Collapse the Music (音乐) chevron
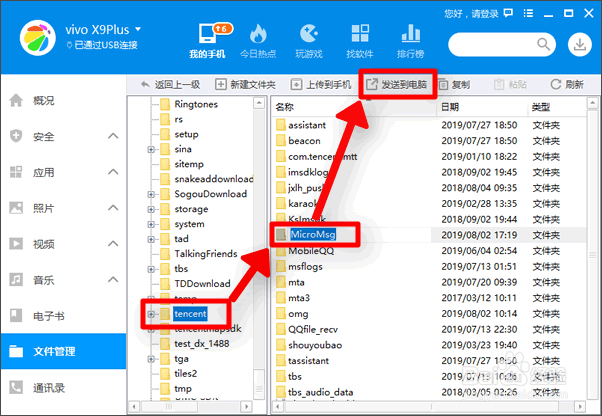This screenshot has height=416, width=602. 113,280
